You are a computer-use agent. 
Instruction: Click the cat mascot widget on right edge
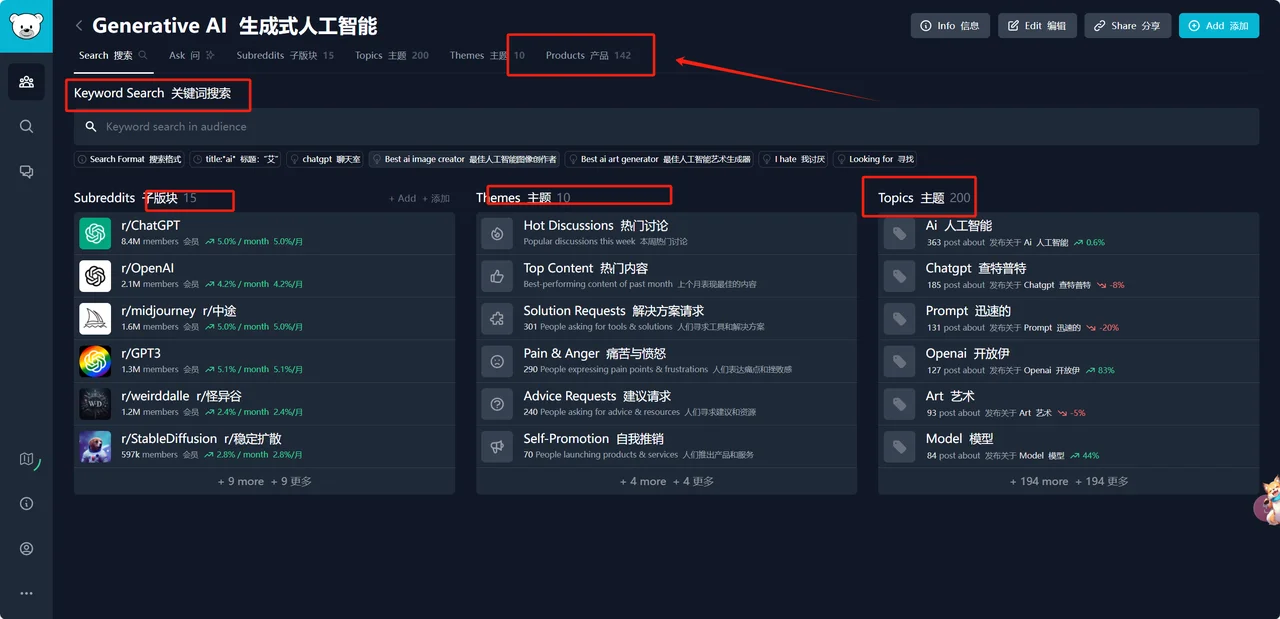click(x=1267, y=501)
